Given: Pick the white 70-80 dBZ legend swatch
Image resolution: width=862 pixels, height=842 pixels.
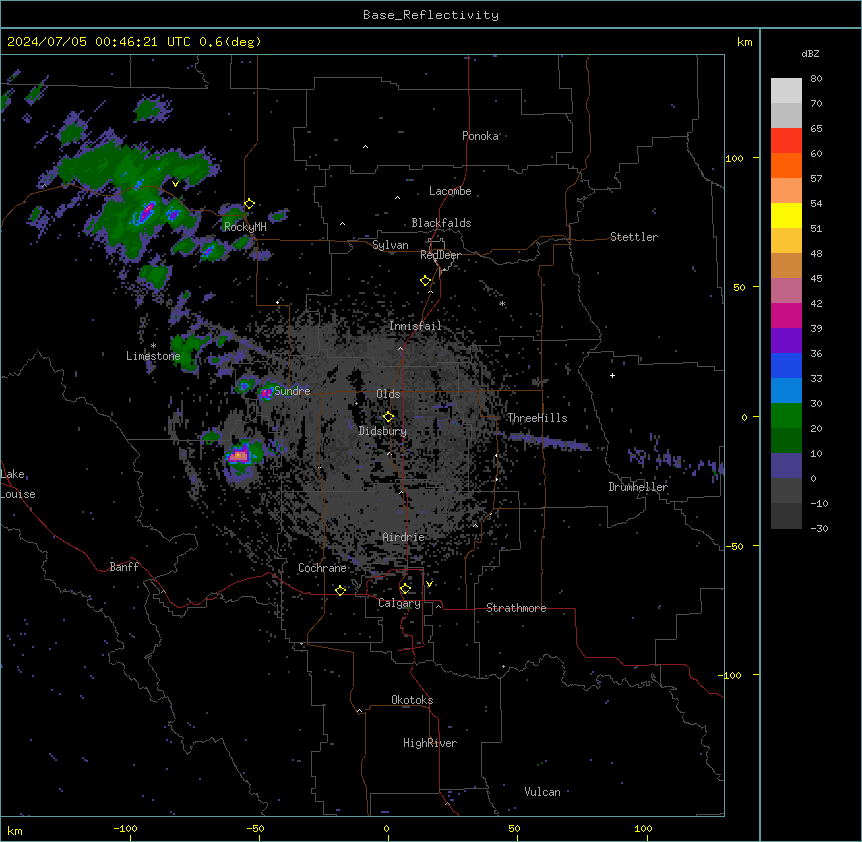Looking at the screenshot, I should 786,91.
